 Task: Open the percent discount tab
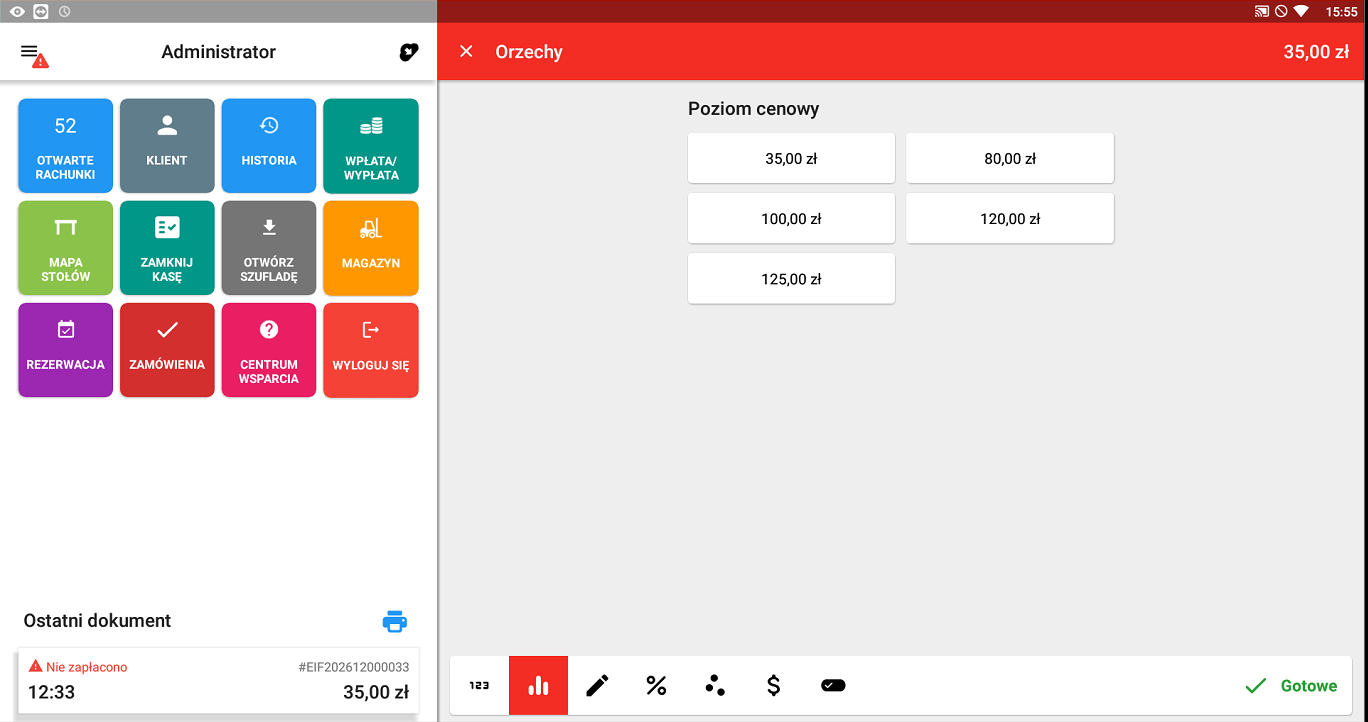(x=656, y=685)
